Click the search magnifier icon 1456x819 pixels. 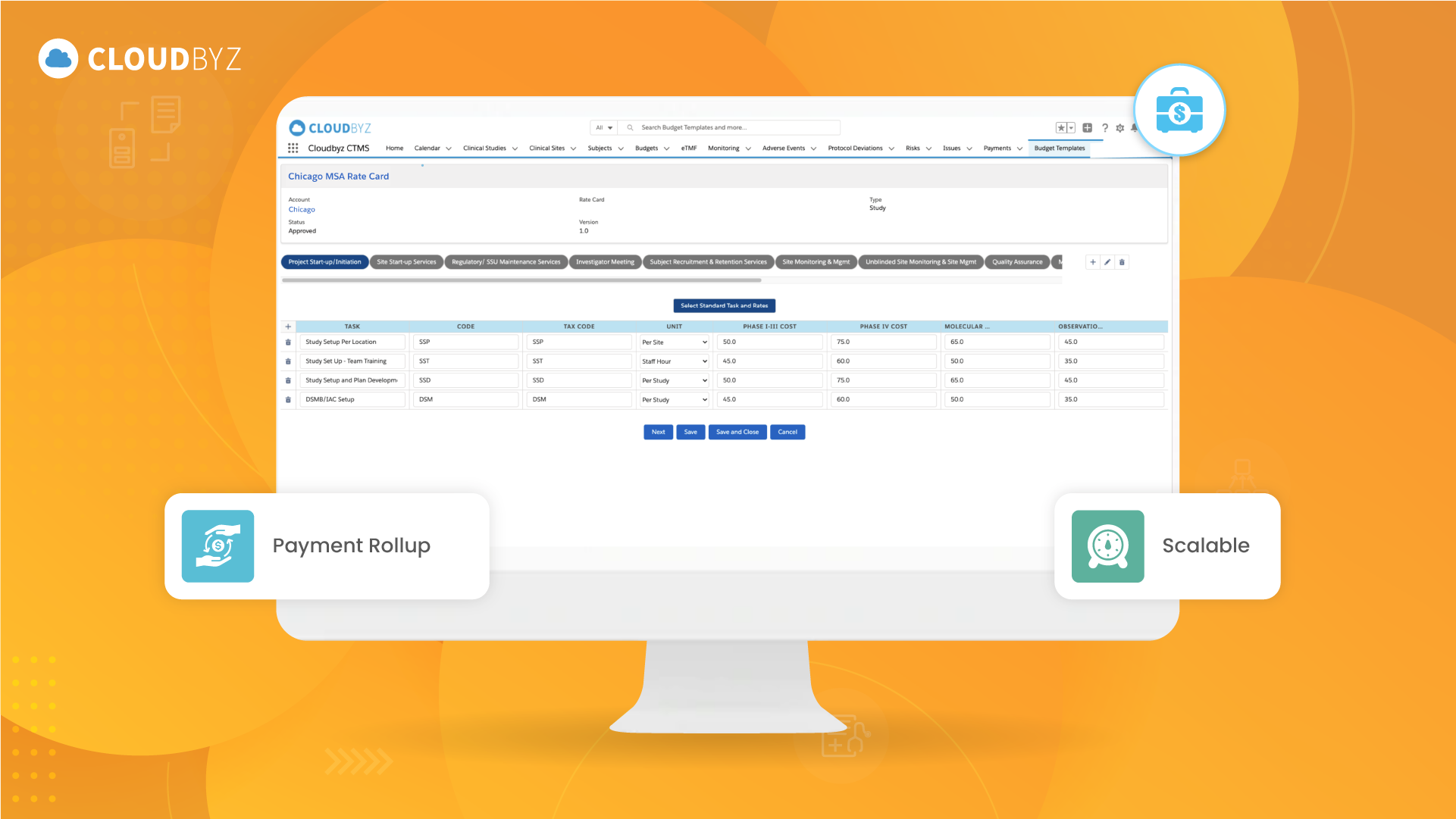(x=630, y=127)
